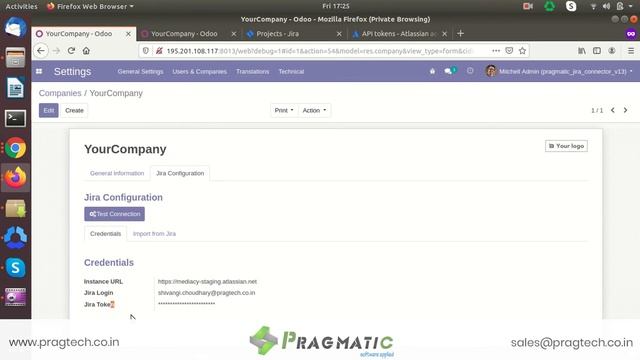Viewport: 640px width, 360px height.
Task: Go to next company record
Action: (625, 110)
